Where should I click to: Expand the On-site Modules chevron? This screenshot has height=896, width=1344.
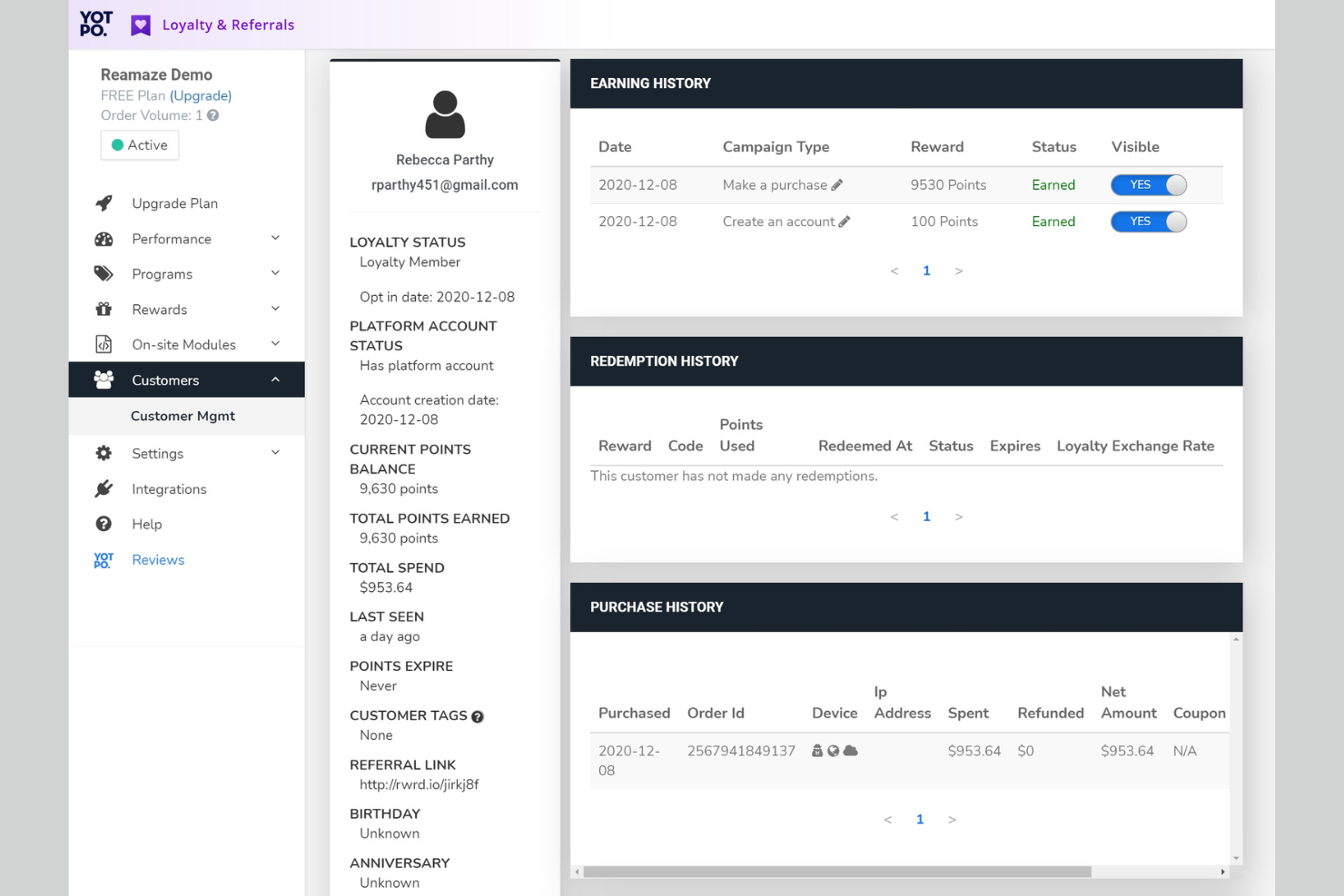(275, 344)
